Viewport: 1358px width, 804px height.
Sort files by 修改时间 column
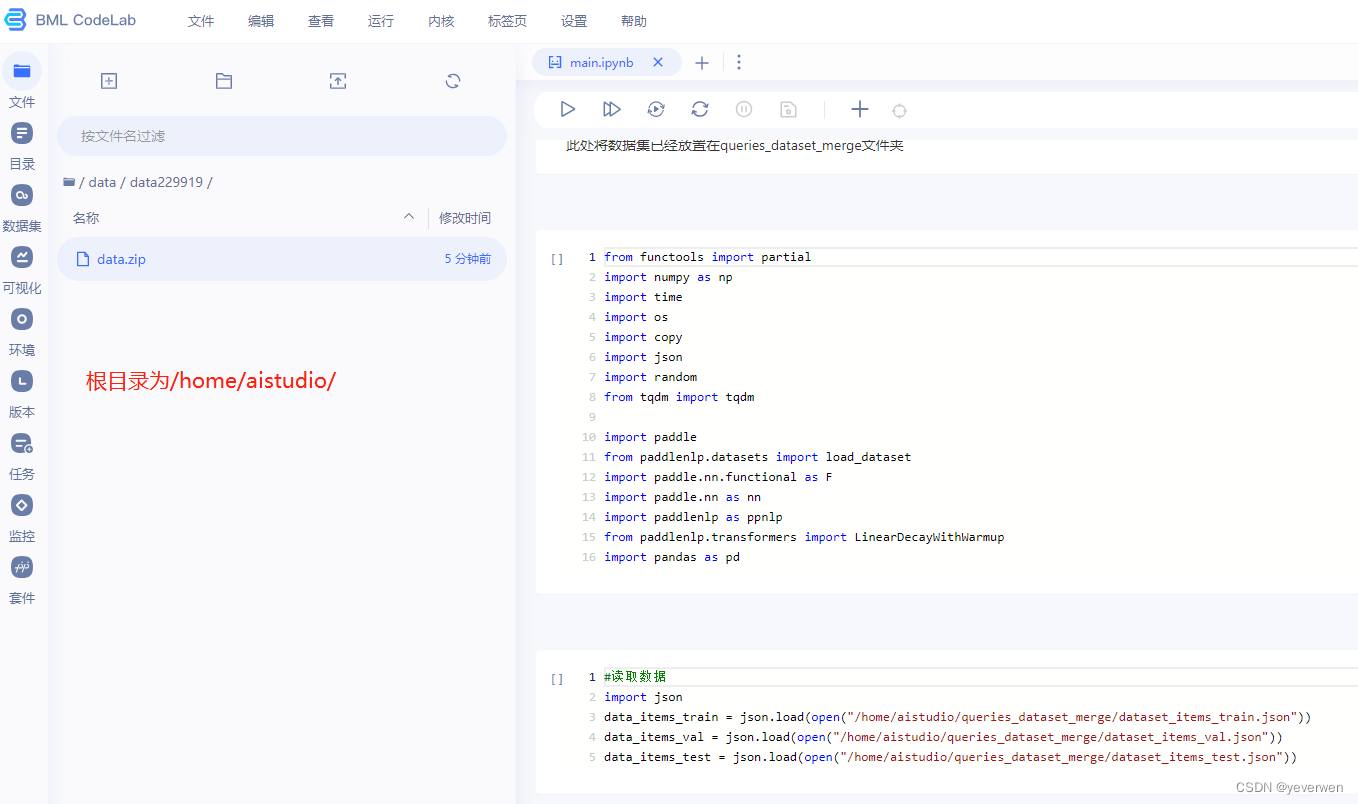pyautogui.click(x=465, y=218)
